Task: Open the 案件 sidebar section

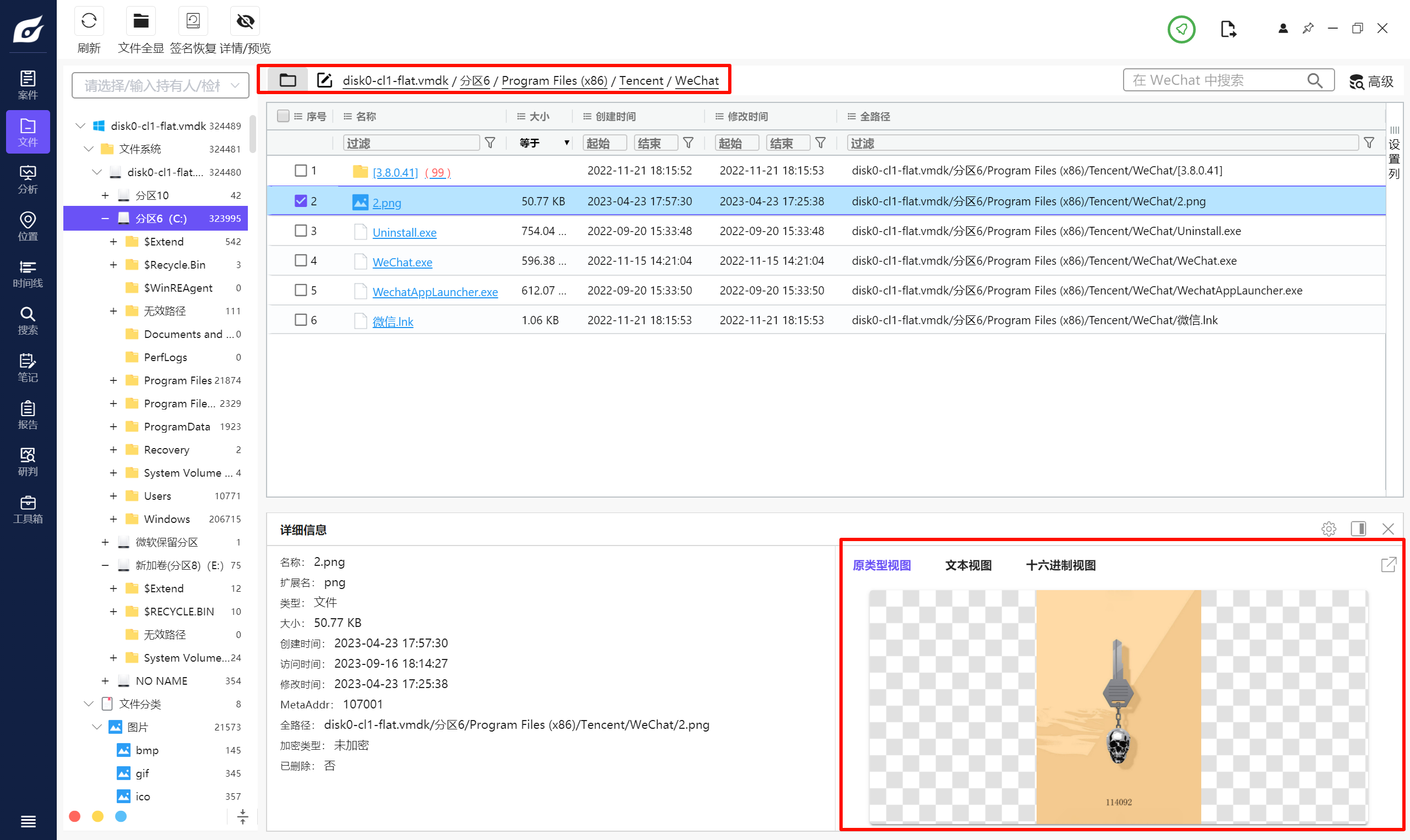Action: click(28, 85)
